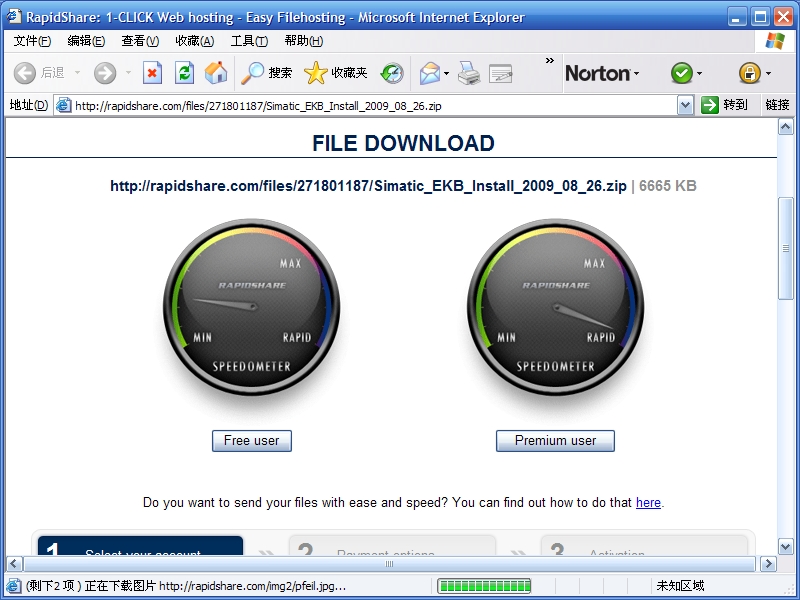Click the 地址(D) address label
Viewport: 800px width, 600px height.
[x=29, y=105]
